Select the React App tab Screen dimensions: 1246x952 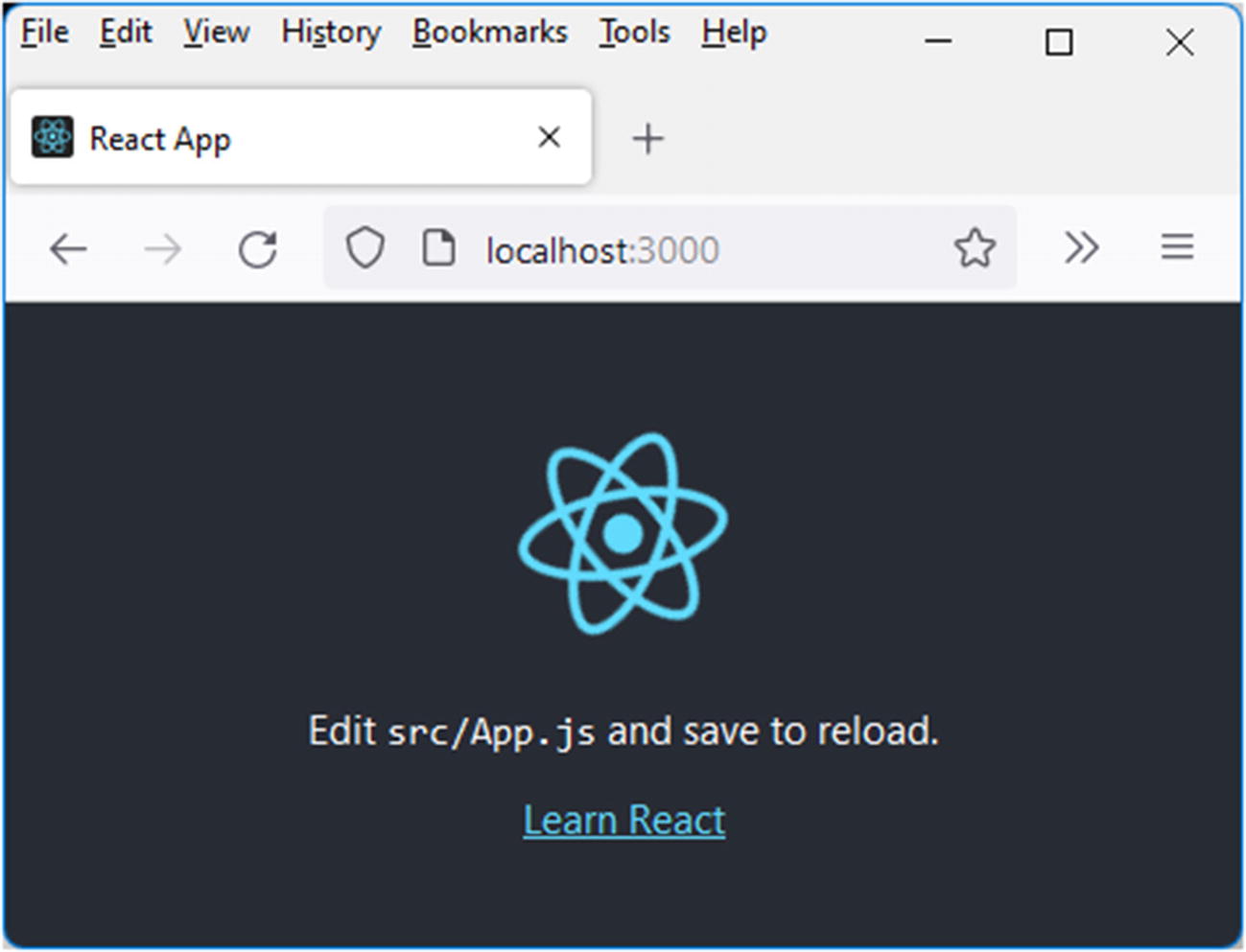coord(288,138)
